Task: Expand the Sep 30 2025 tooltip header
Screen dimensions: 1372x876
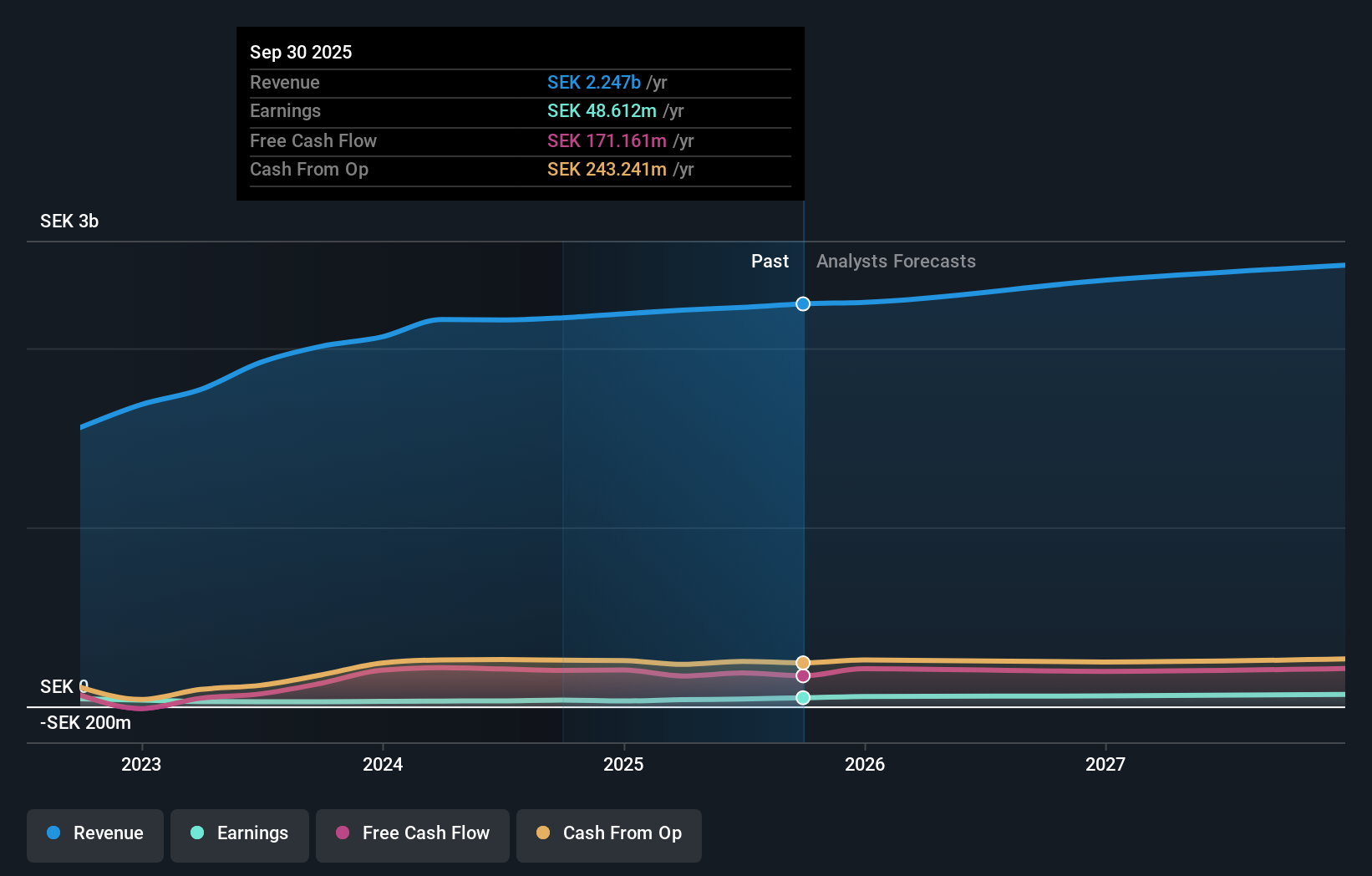Action: (x=301, y=52)
